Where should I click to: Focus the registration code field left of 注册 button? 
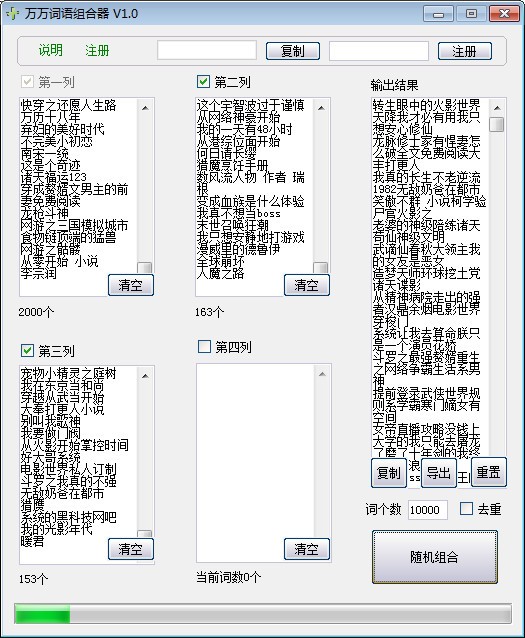click(x=378, y=51)
